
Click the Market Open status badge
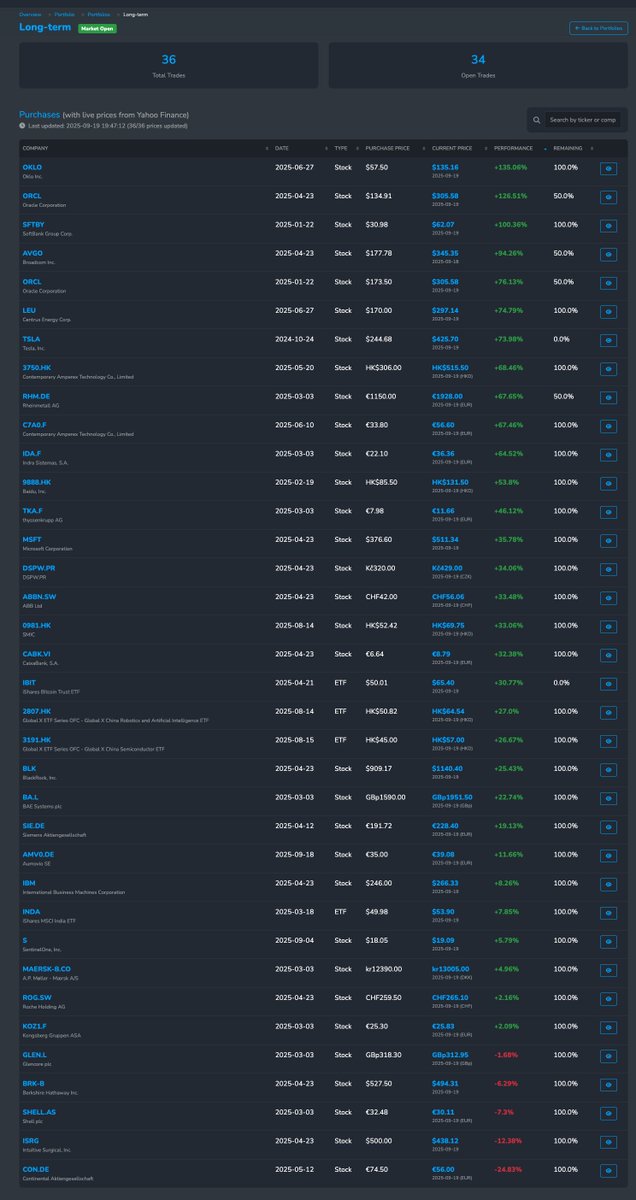[x=97, y=29]
